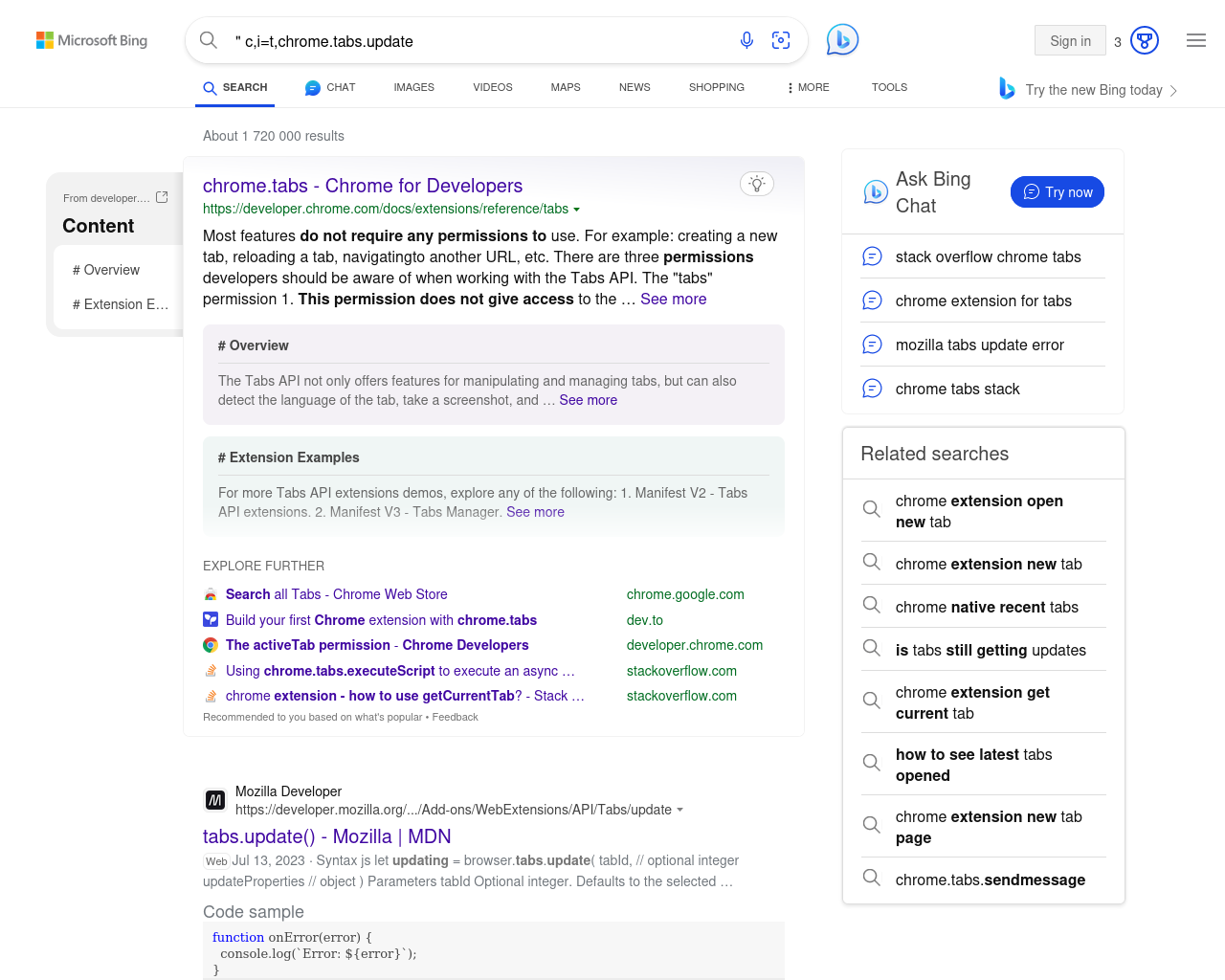Click the Feedback link
Viewport: 1225px width, 980px height.
(x=455, y=717)
